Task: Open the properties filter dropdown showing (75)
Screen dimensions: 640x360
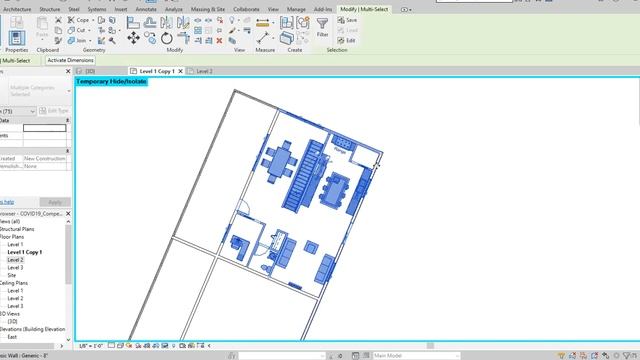Action: click(18, 111)
